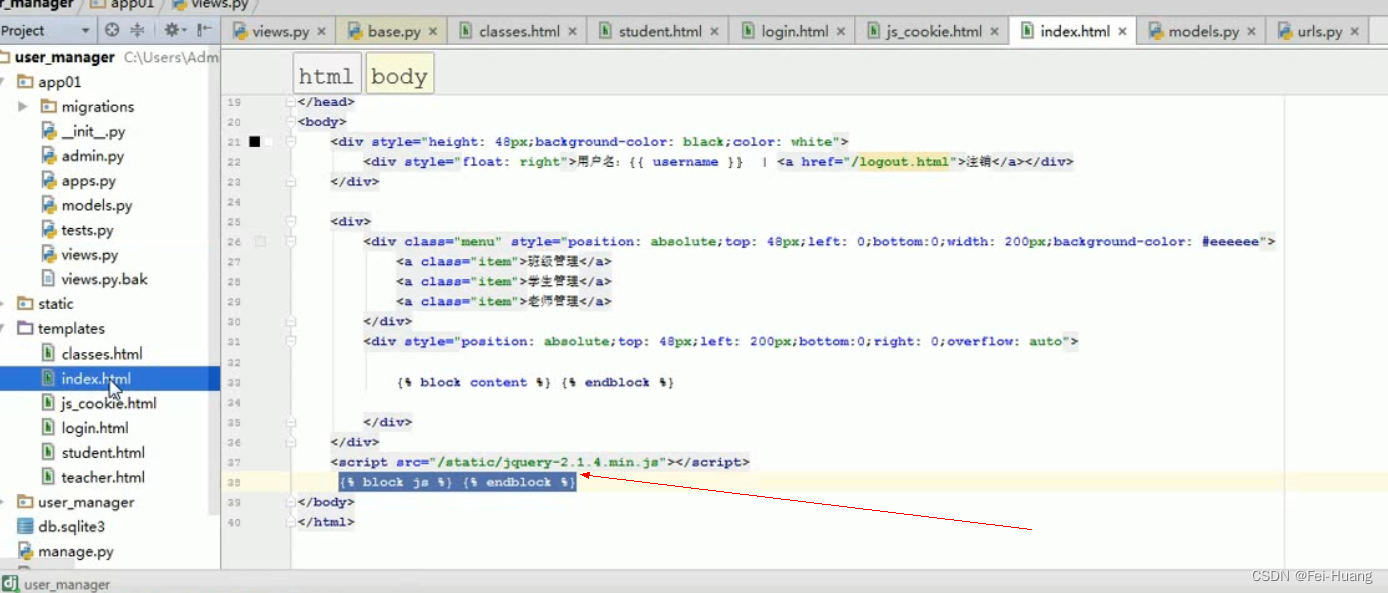Viewport: 1388px width, 593px height.
Task: Select the user_manager project root
Action: tap(65, 58)
